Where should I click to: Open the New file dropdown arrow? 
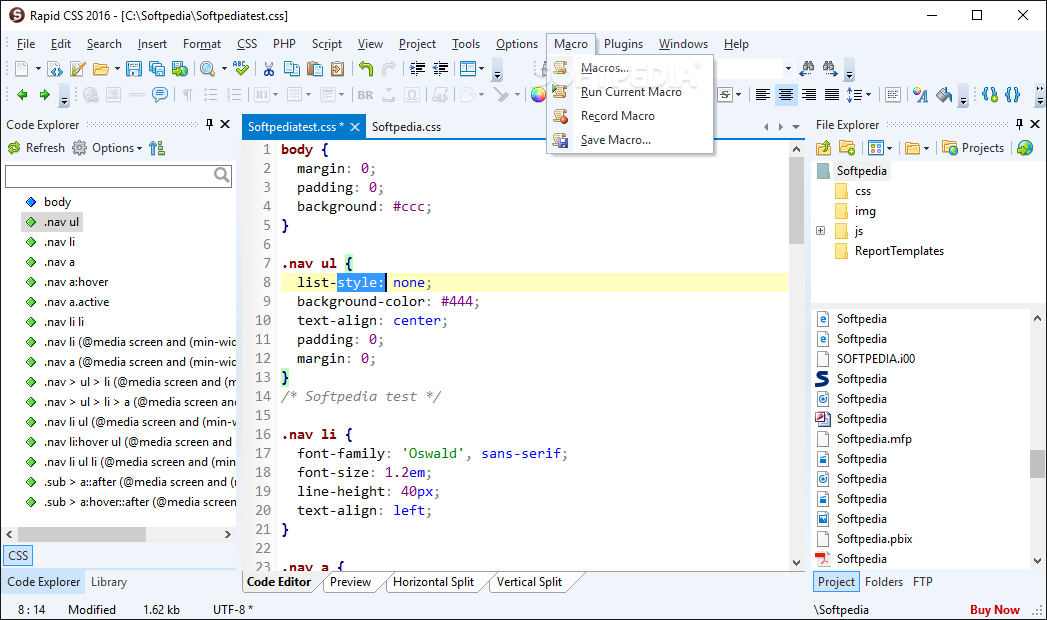click(38, 69)
